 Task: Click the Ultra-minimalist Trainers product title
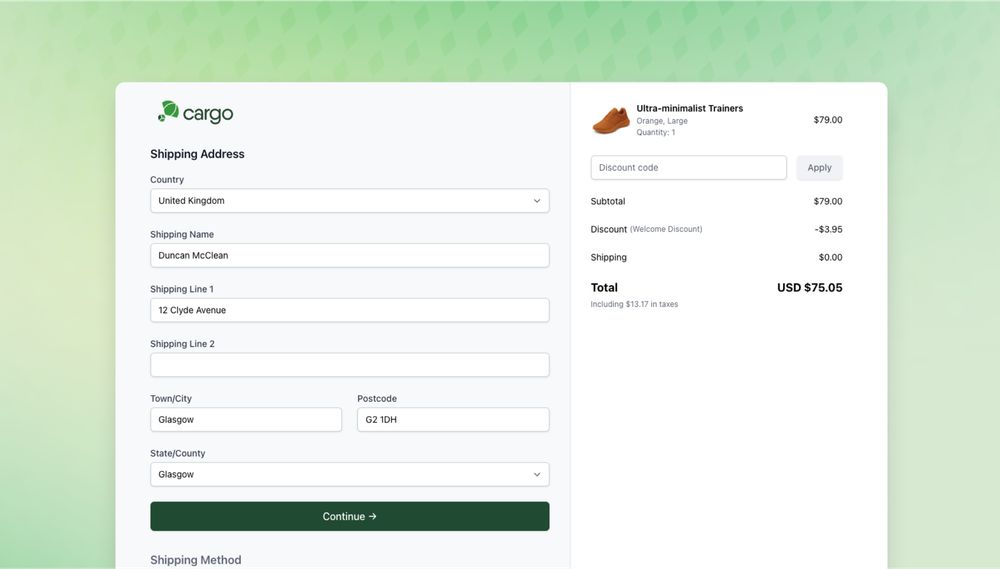point(690,108)
